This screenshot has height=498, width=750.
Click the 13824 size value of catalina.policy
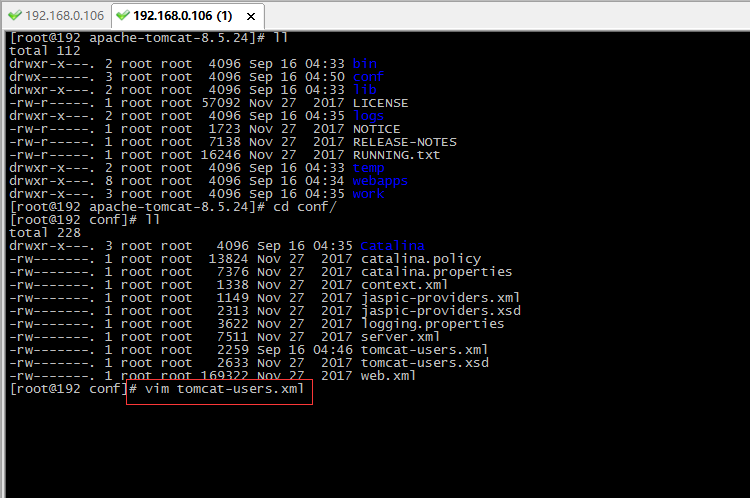[x=229, y=259]
